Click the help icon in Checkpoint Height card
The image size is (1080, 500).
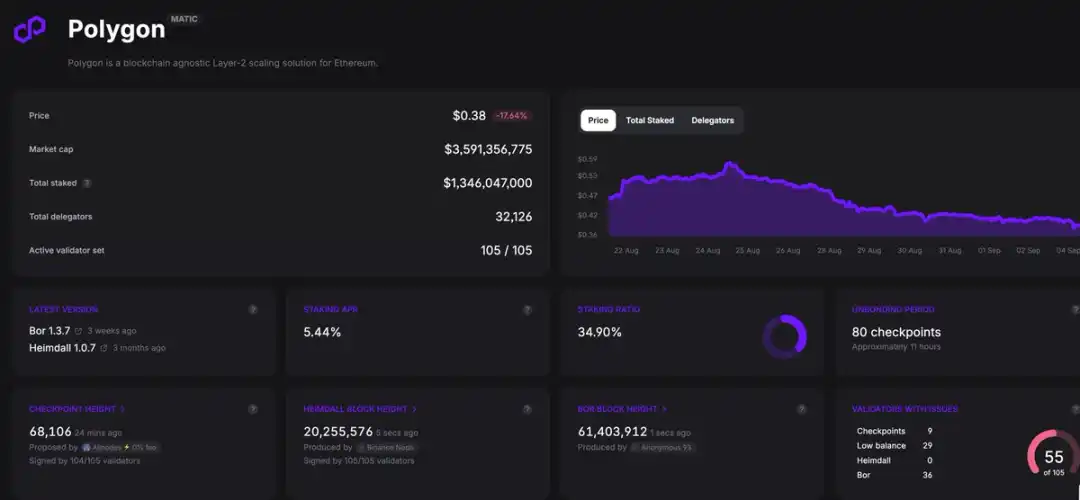click(253, 409)
